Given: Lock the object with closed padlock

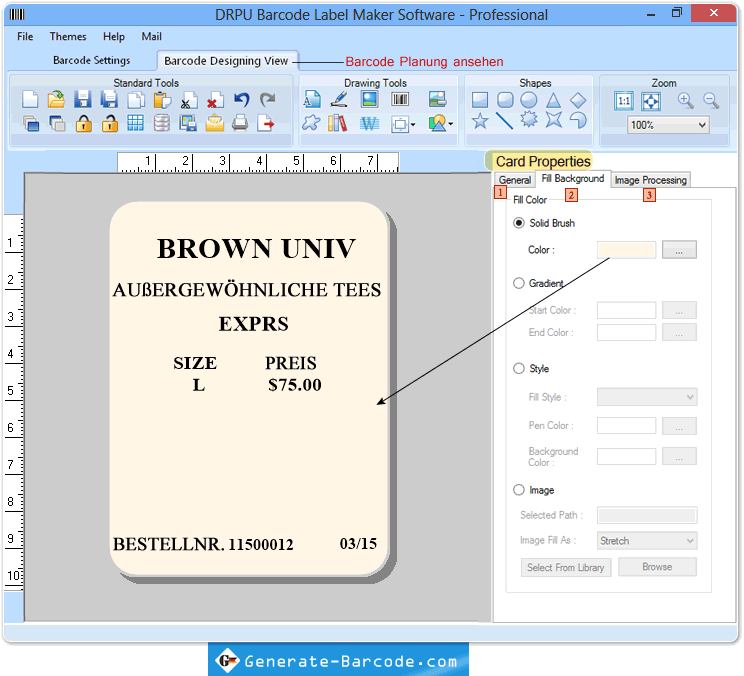Looking at the screenshot, I should (84, 123).
